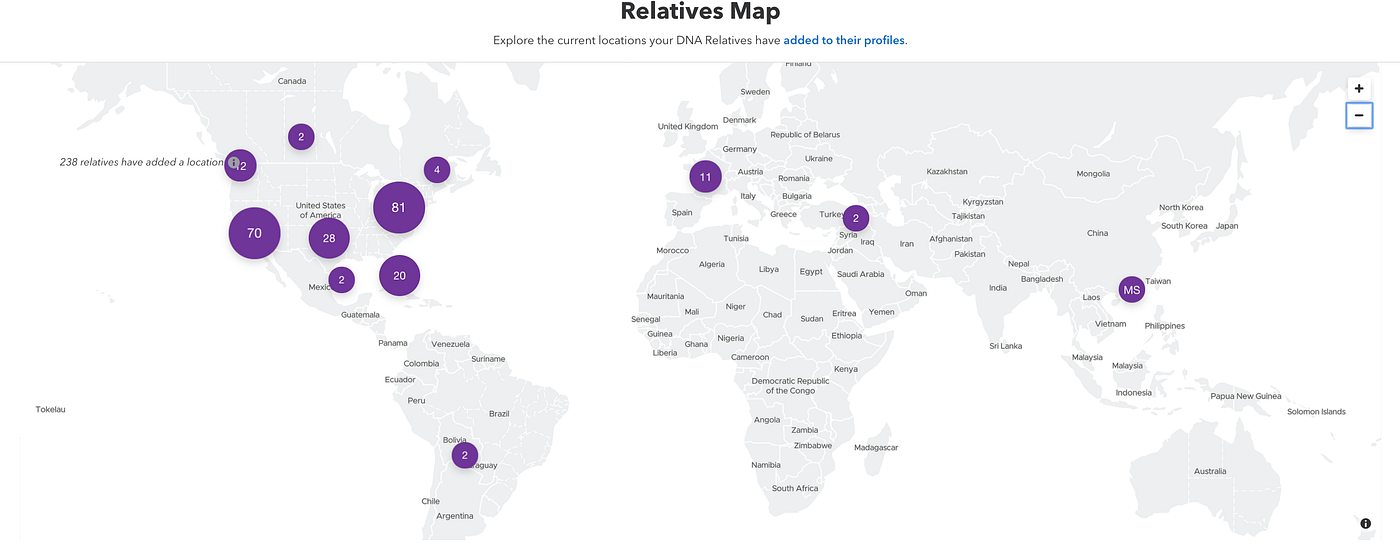This screenshot has width=1400, height=553.
Task: Zoom in with the plus button
Action: (1359, 88)
